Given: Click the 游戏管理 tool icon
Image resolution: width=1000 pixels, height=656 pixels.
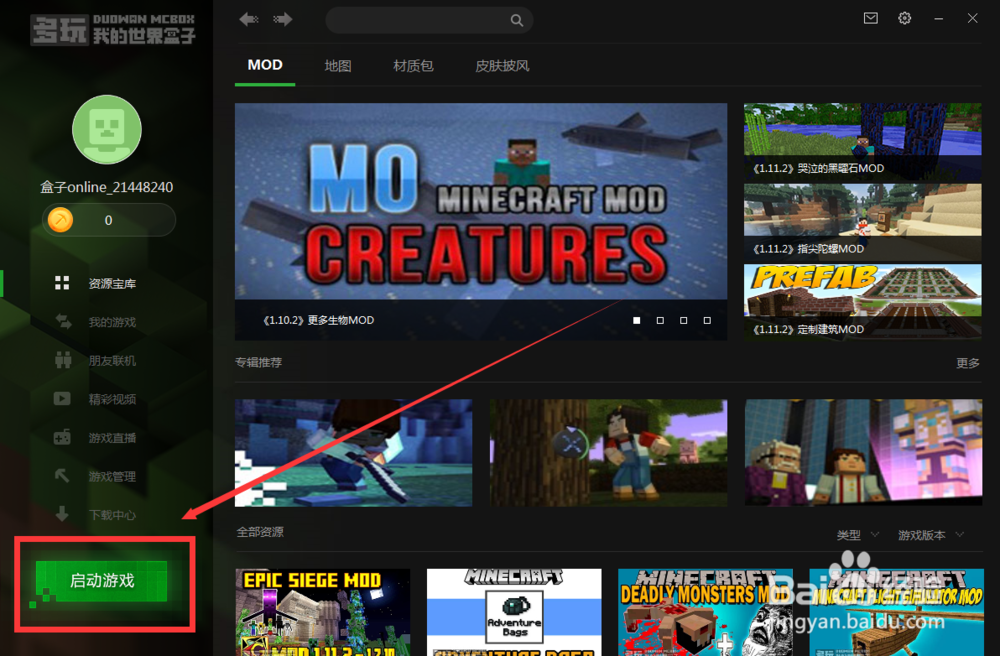Looking at the screenshot, I should pyautogui.click(x=62, y=476).
